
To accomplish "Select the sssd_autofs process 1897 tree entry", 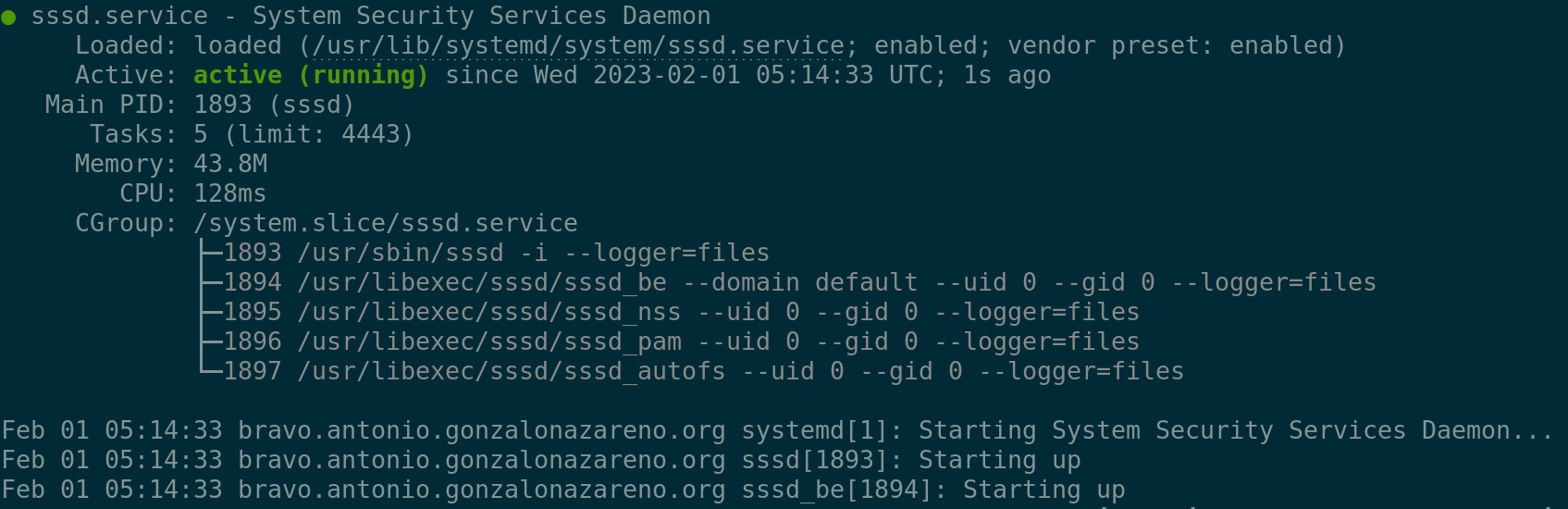I will [703, 372].
